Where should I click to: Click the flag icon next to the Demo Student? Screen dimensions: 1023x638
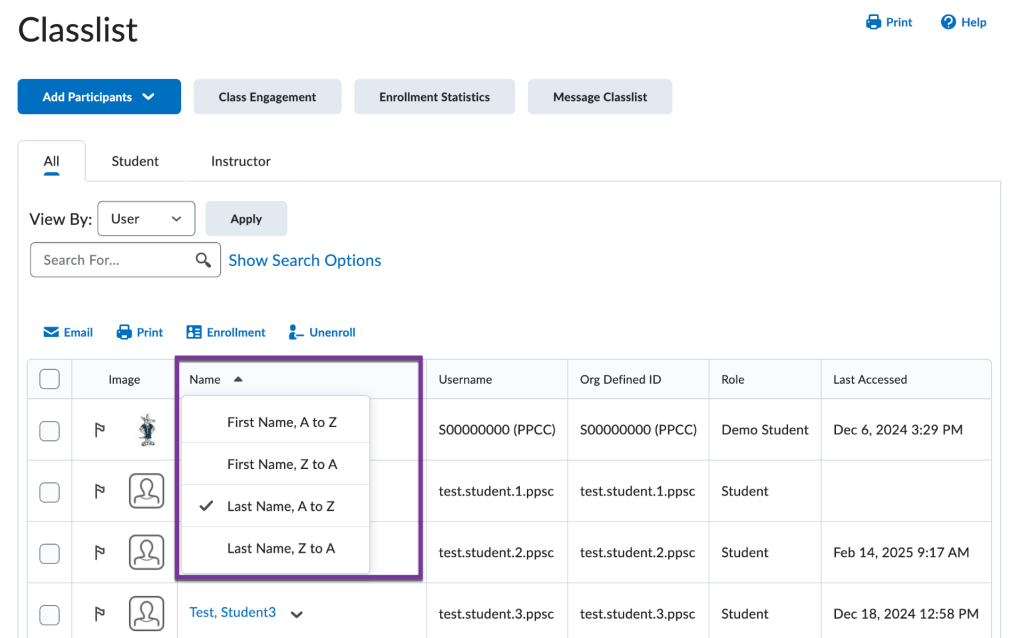coord(99,429)
